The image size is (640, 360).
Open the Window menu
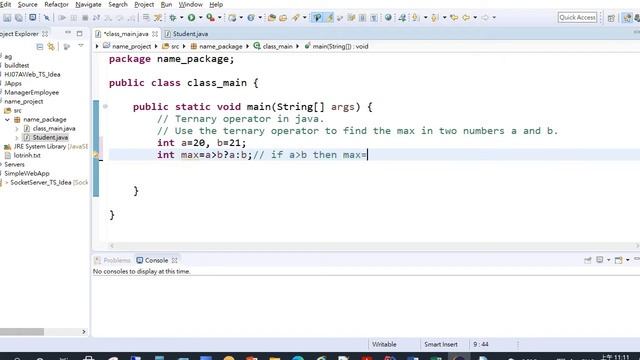coord(190,4)
